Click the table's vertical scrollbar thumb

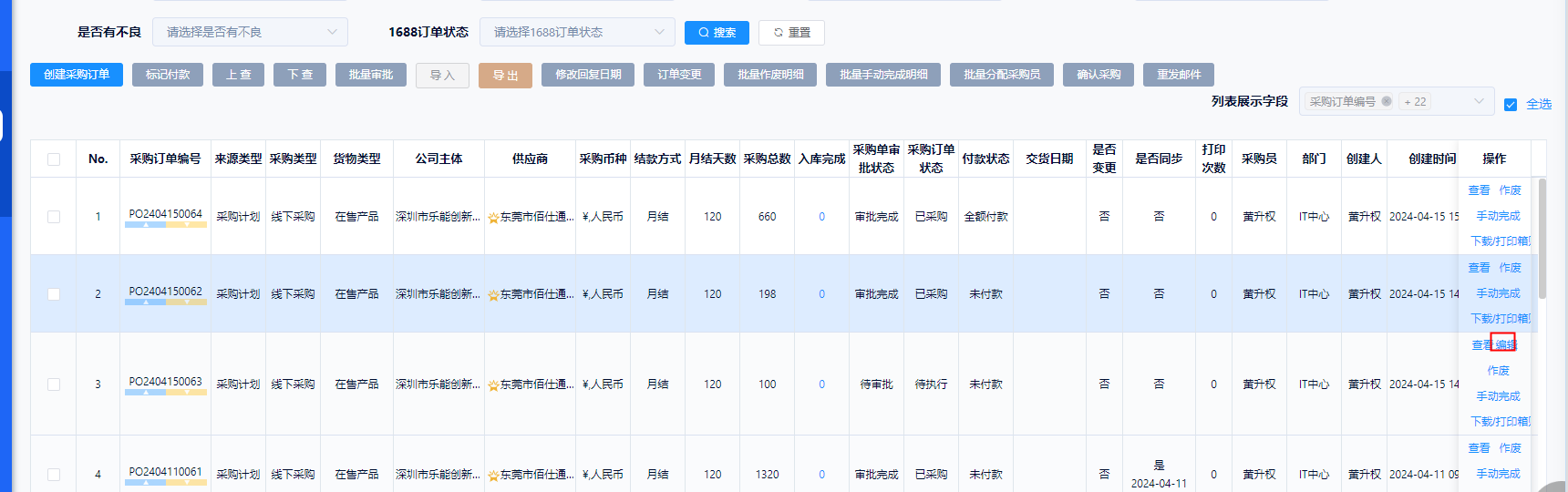(x=1542, y=237)
